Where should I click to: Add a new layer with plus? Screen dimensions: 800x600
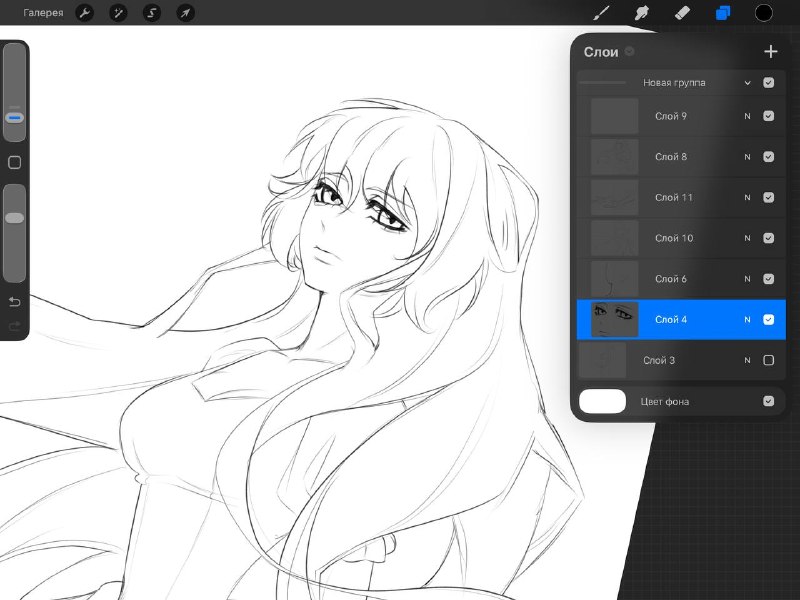click(x=770, y=52)
